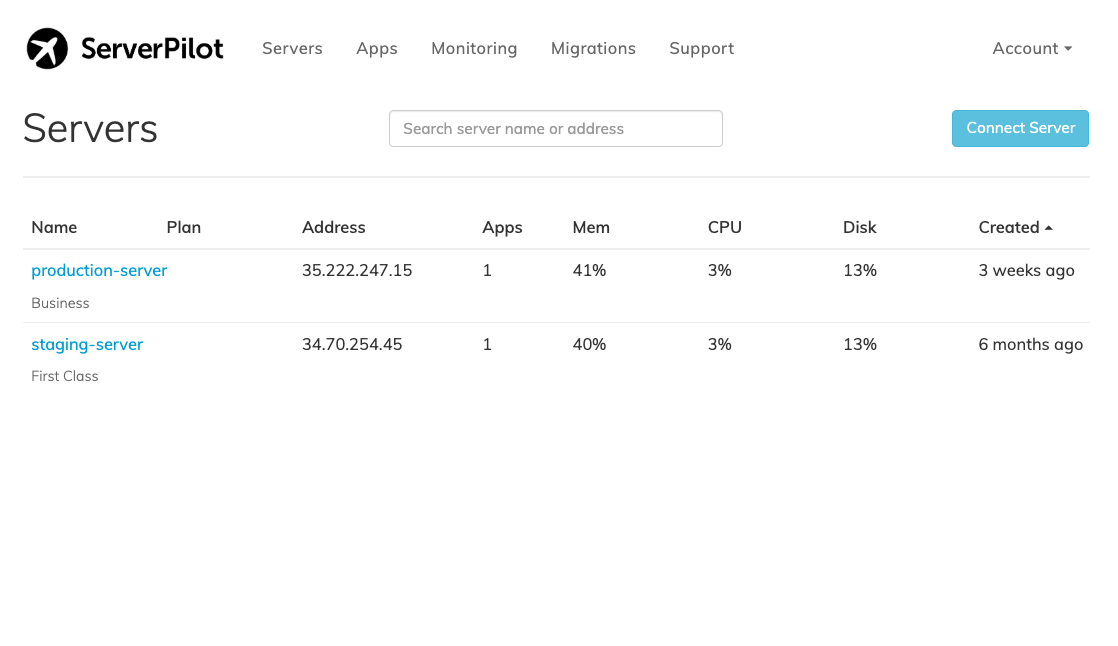This screenshot has width=1118, height=646.
Task: Open the Account dropdown menu
Action: (x=1031, y=48)
